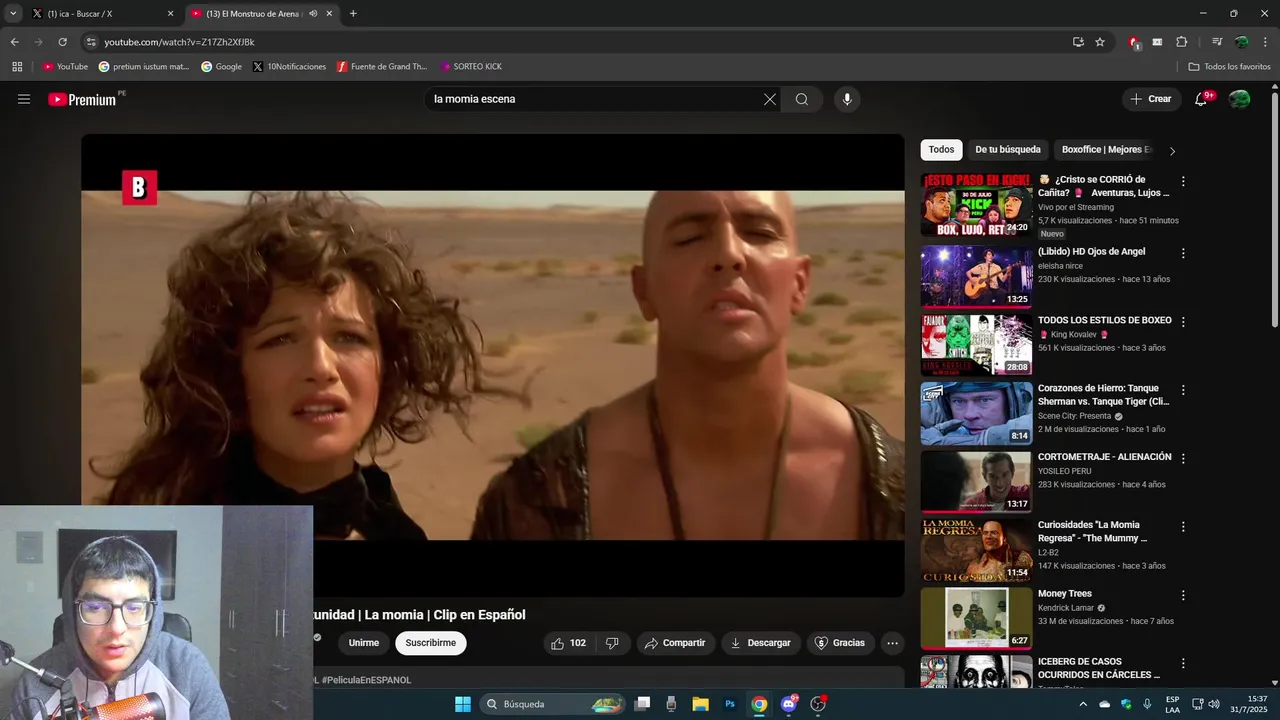The height and width of the screenshot is (720, 1280).
Task: Open File Explorer from the taskbar
Action: (x=700, y=704)
